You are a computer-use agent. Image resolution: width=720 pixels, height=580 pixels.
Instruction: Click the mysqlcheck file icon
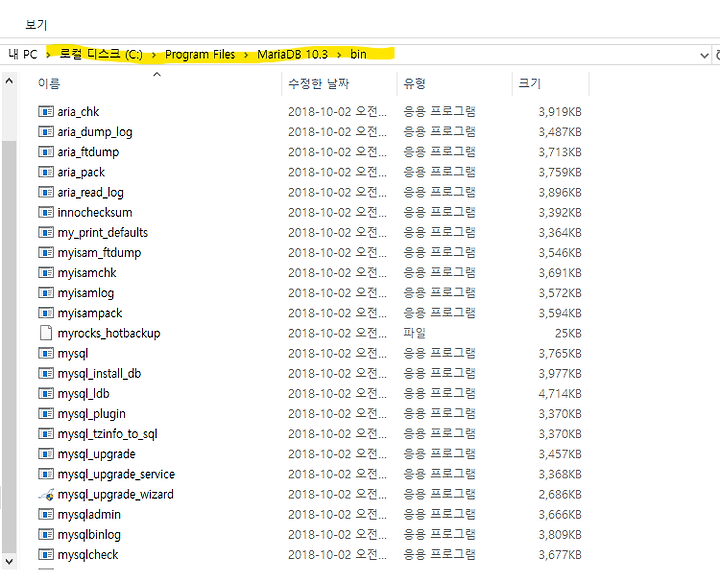tap(46, 554)
